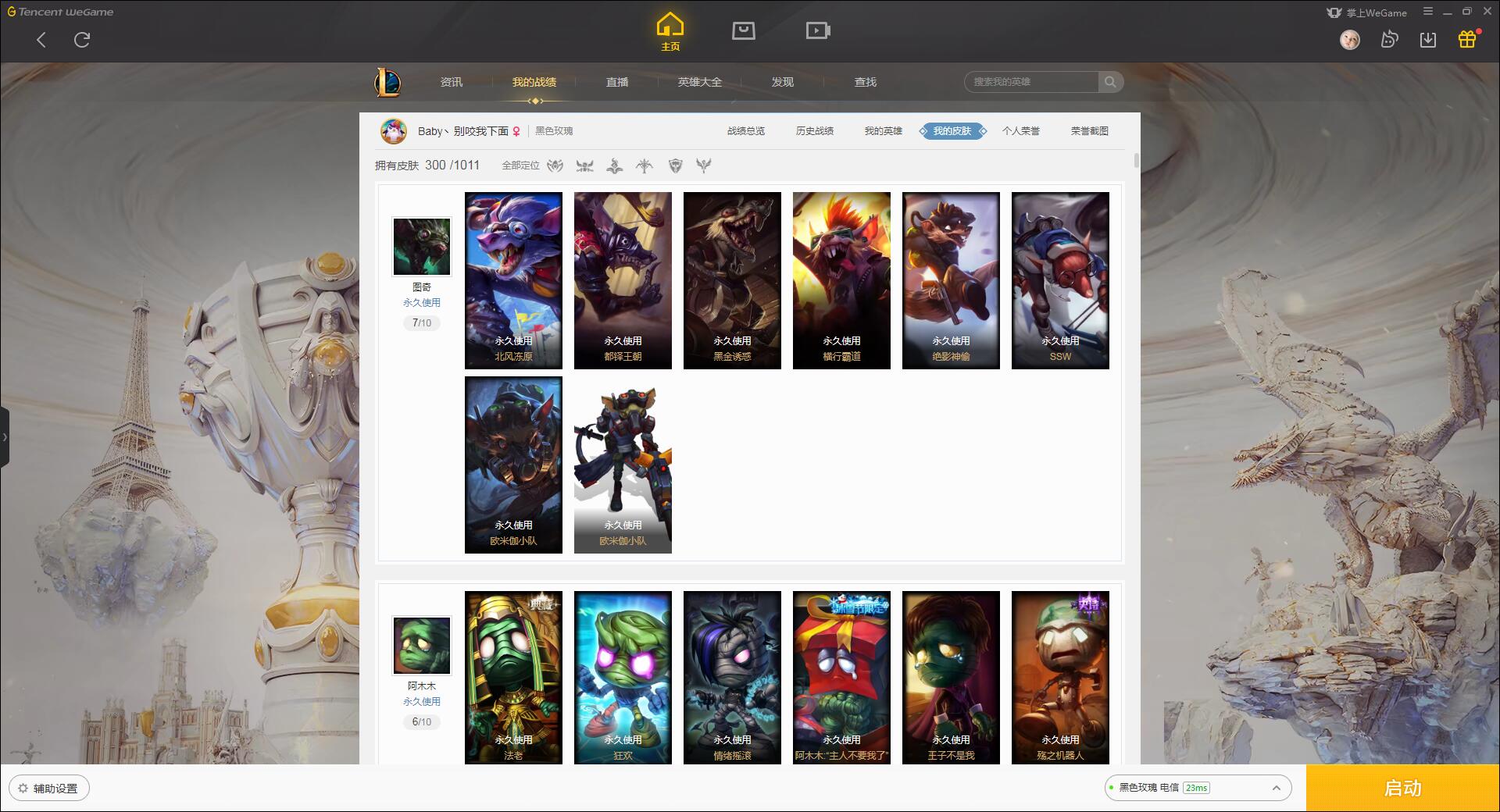Click the profile avatar beside Baby、别咬我下面
The height and width of the screenshot is (812, 1500).
394,131
